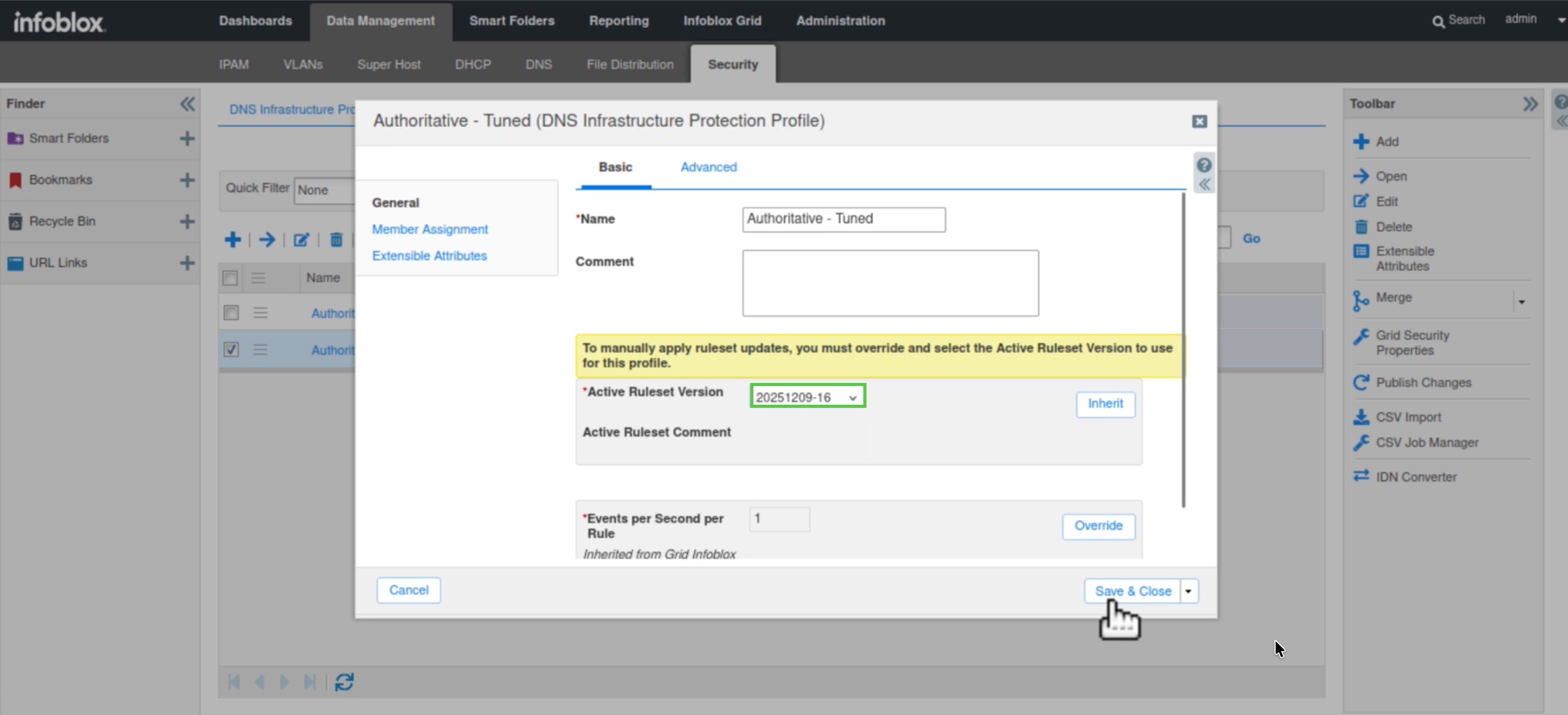Switch to the Advanced tab in dialog

tap(709, 167)
